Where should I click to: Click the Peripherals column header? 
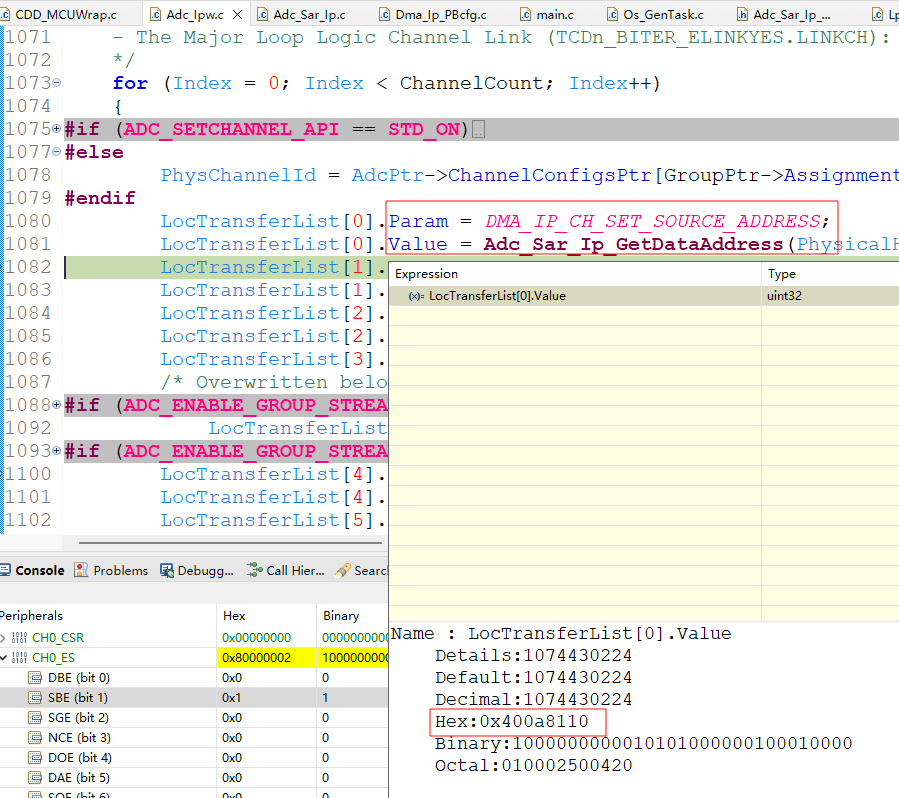tap(108, 616)
